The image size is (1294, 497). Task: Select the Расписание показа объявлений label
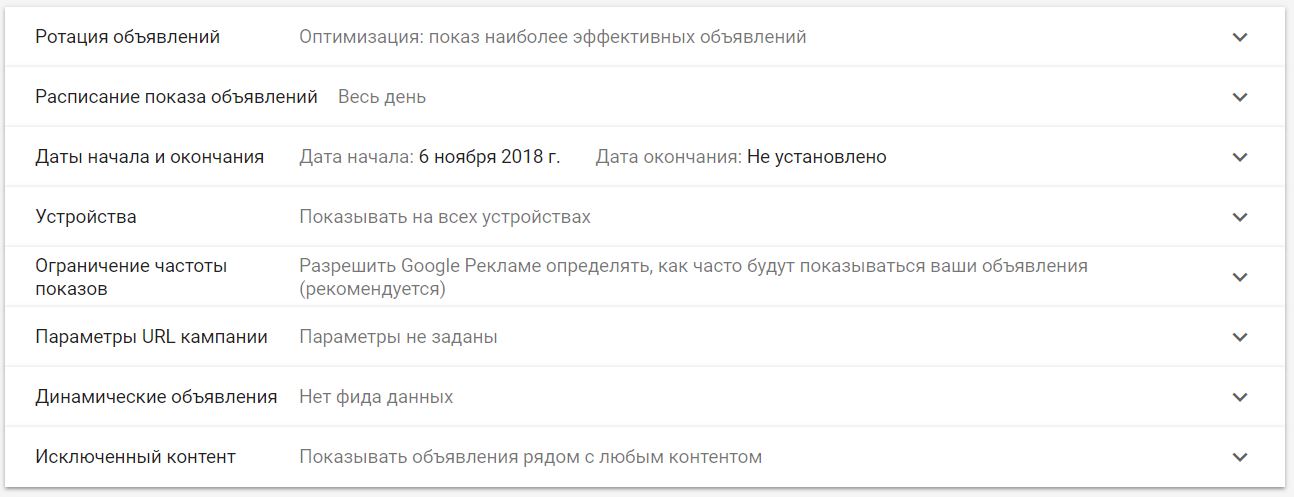coord(177,97)
